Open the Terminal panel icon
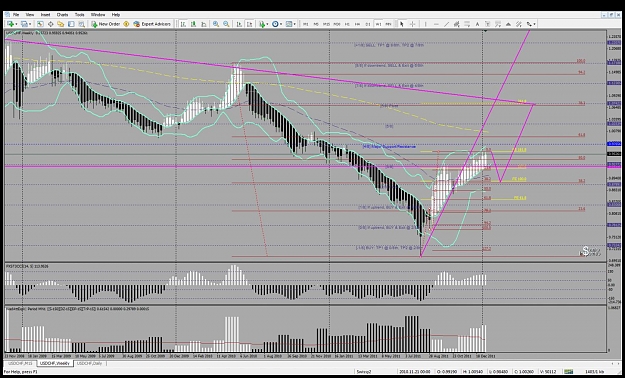This screenshot has height=378, width=625. 71,24
